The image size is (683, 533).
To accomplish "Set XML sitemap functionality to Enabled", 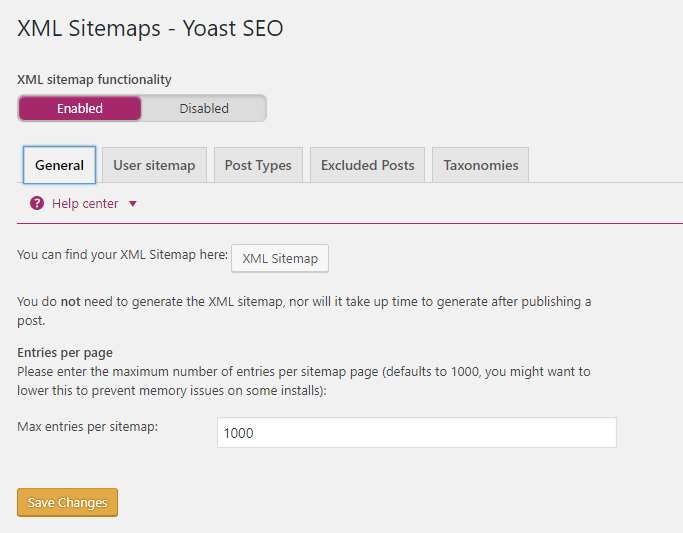I will pyautogui.click(x=80, y=108).
